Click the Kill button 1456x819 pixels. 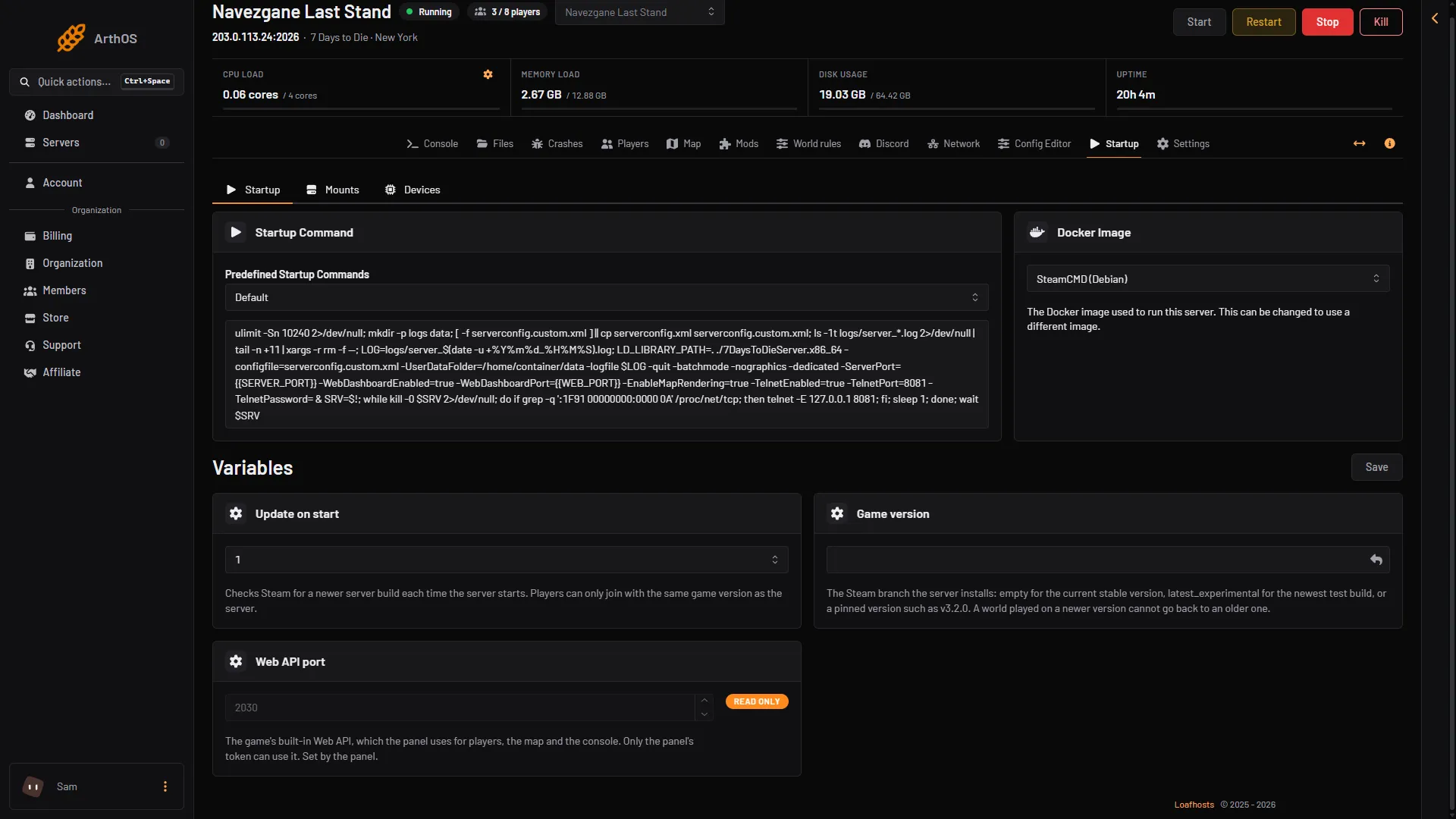(1381, 22)
